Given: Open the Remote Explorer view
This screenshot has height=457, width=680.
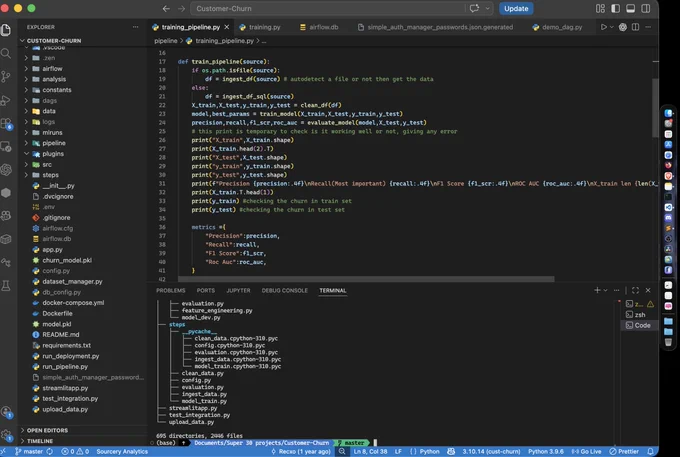Looking at the screenshot, I should click(6, 147).
